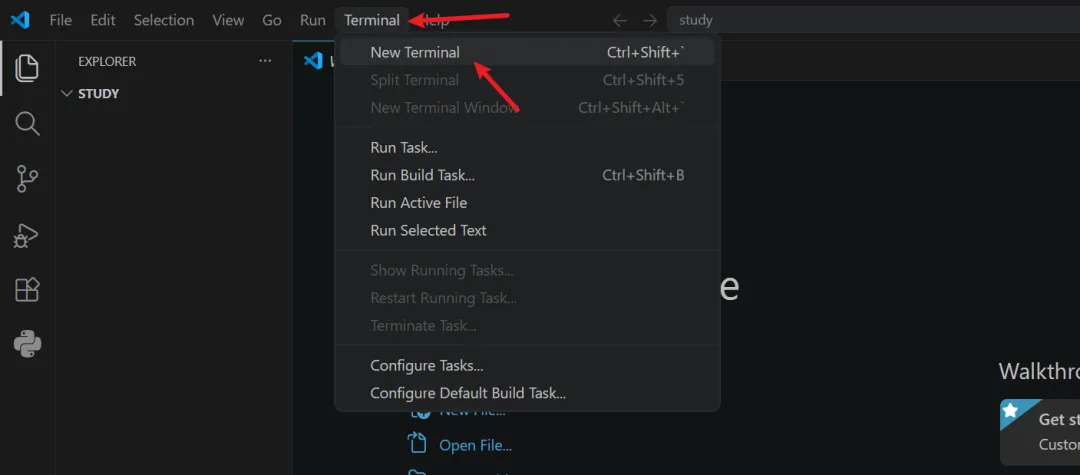Viewport: 1080px width, 475px height.
Task: Open the Source Control view icon
Action: click(27, 179)
